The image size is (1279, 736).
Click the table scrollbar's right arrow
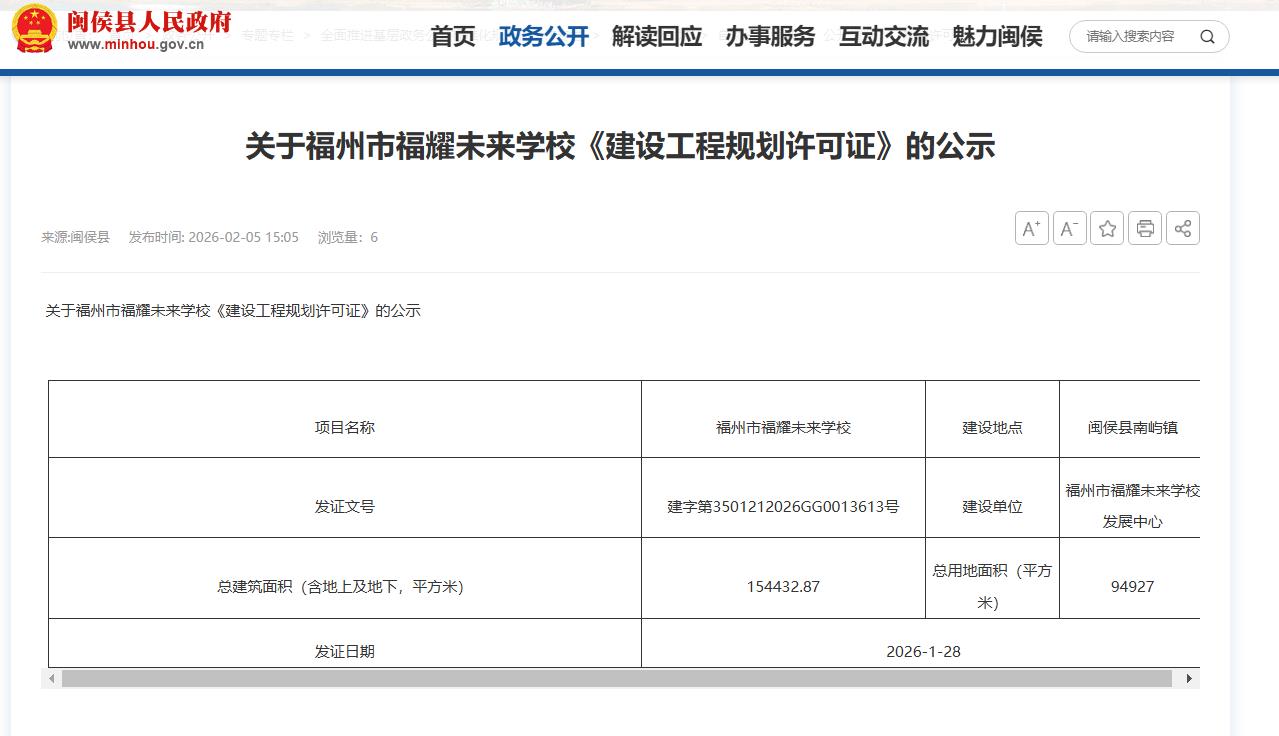coord(1189,679)
